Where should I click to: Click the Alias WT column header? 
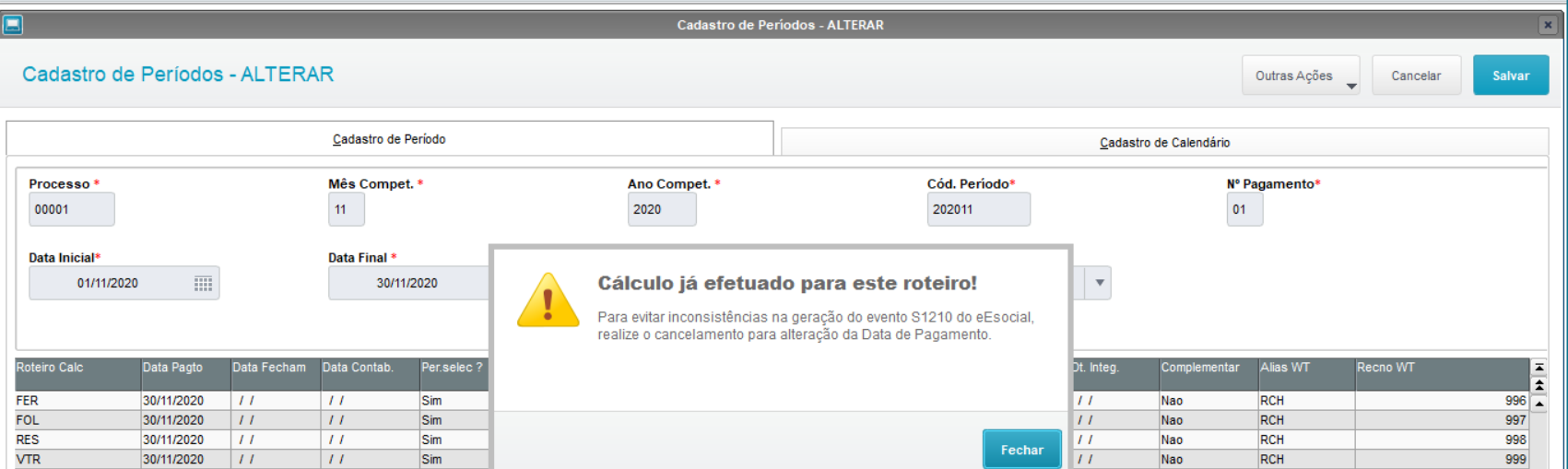(1306, 374)
